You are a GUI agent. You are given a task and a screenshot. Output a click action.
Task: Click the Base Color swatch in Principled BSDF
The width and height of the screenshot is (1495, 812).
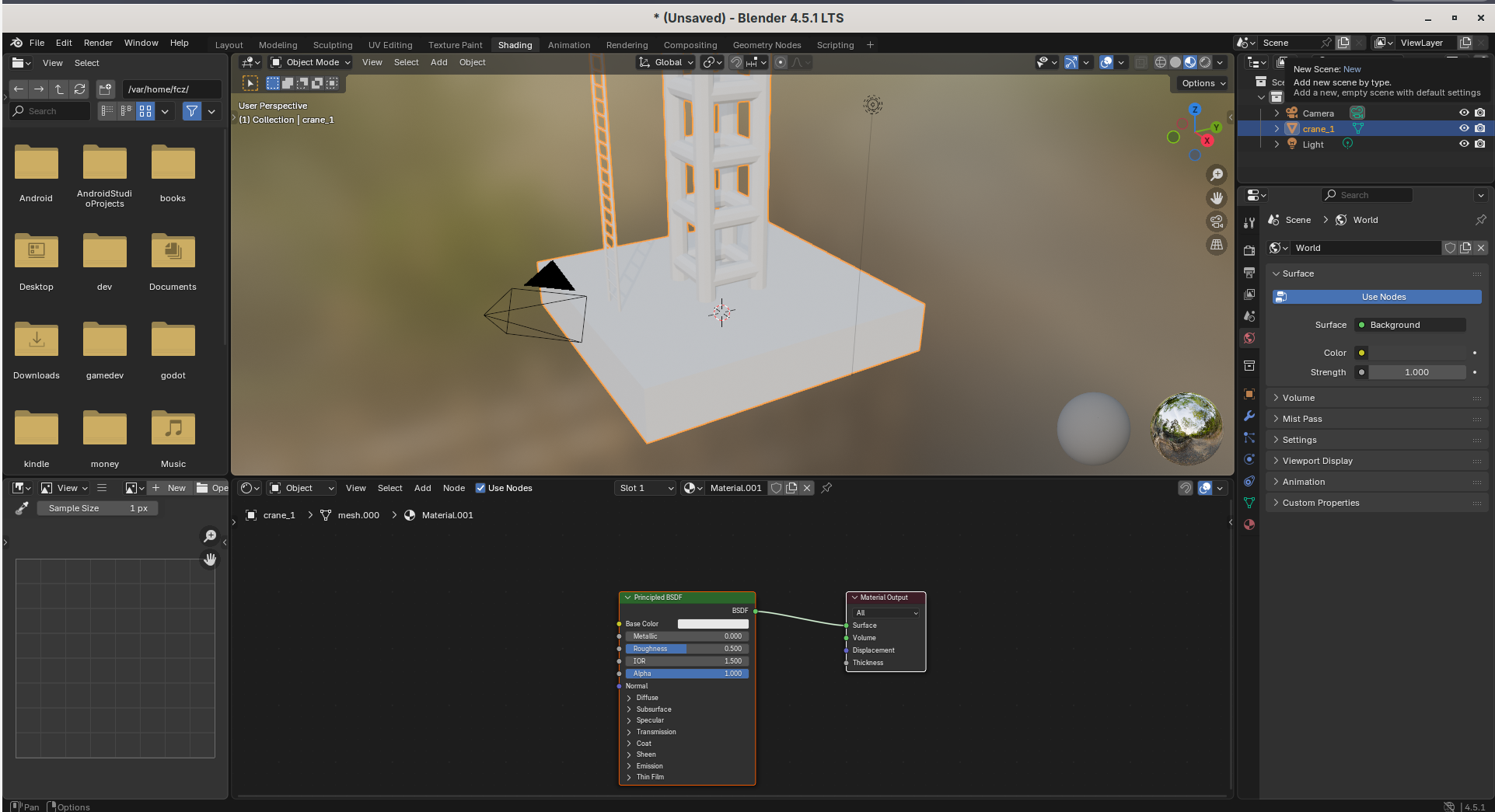pyautogui.click(x=712, y=624)
